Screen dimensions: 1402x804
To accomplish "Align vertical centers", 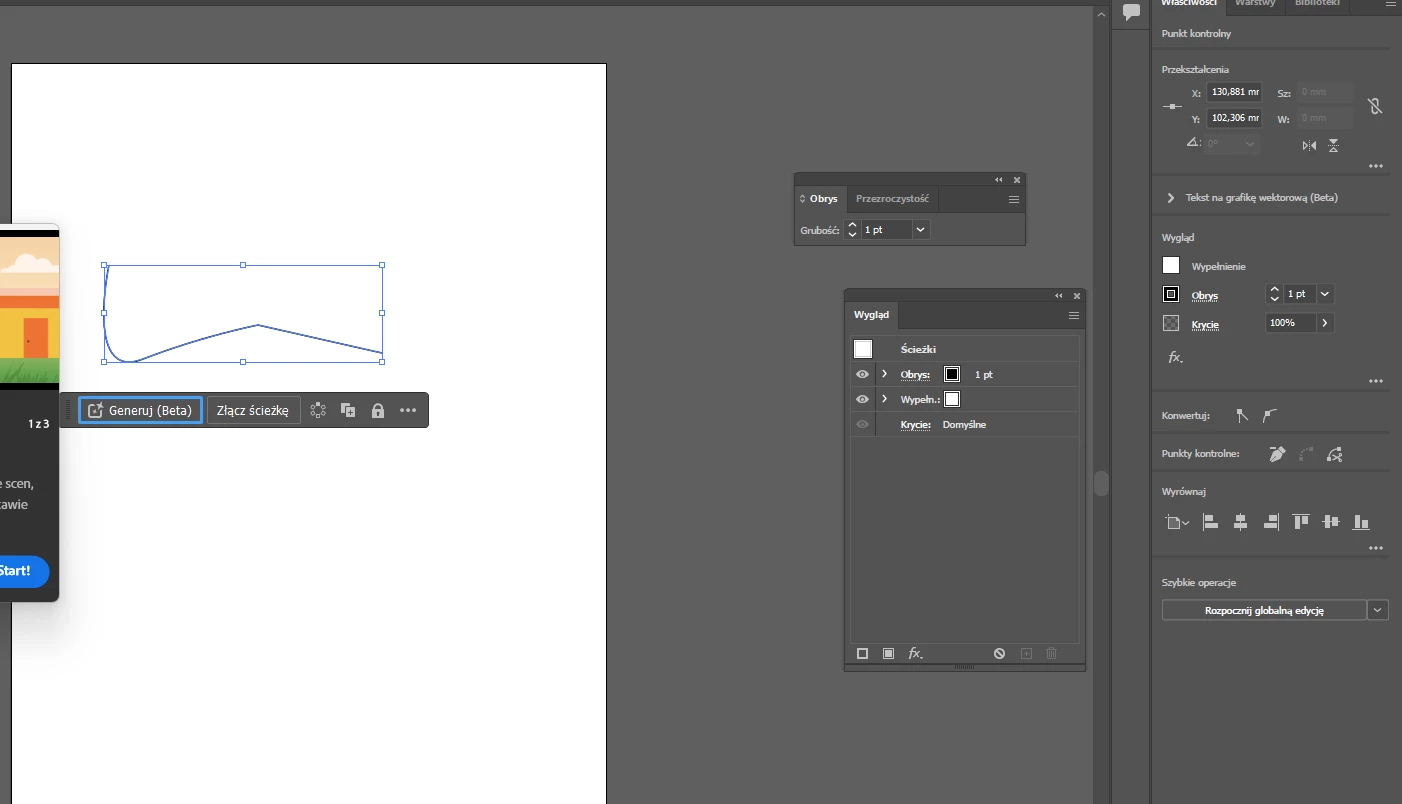I will [x=1330, y=522].
